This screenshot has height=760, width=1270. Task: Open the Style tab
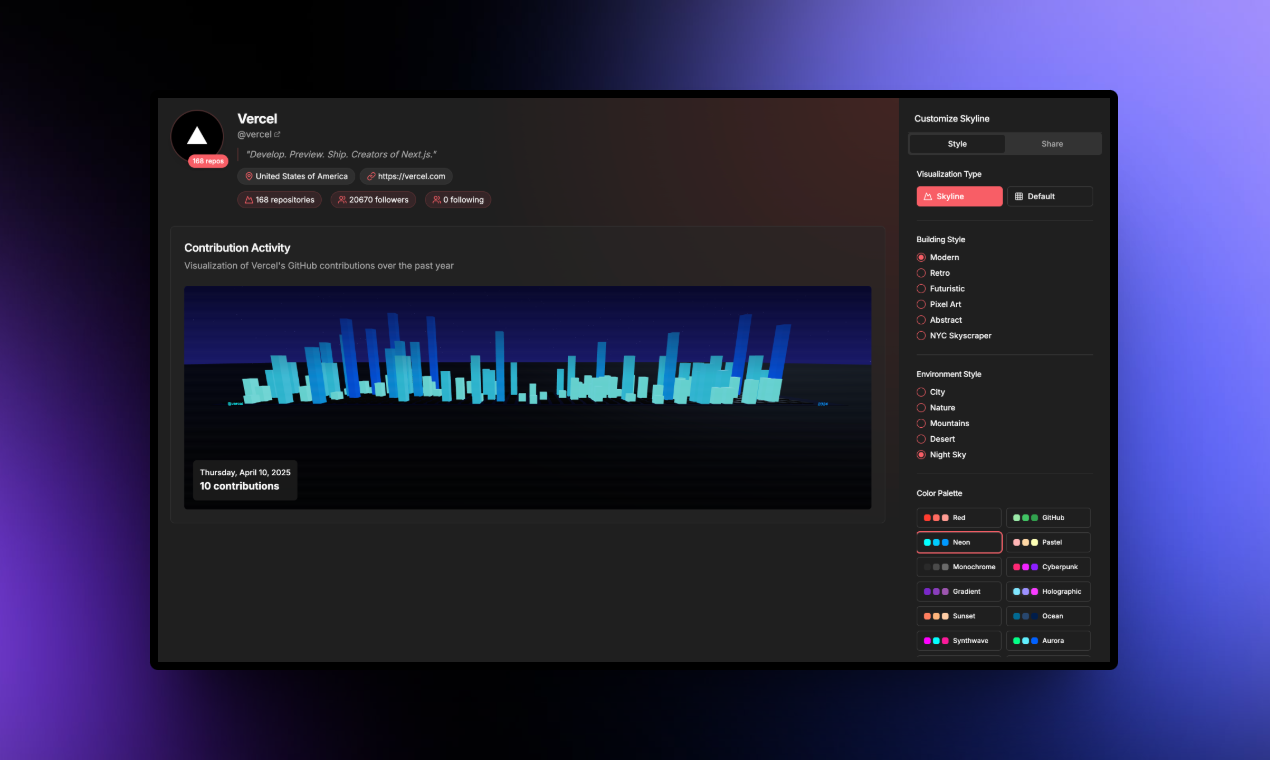tap(957, 144)
